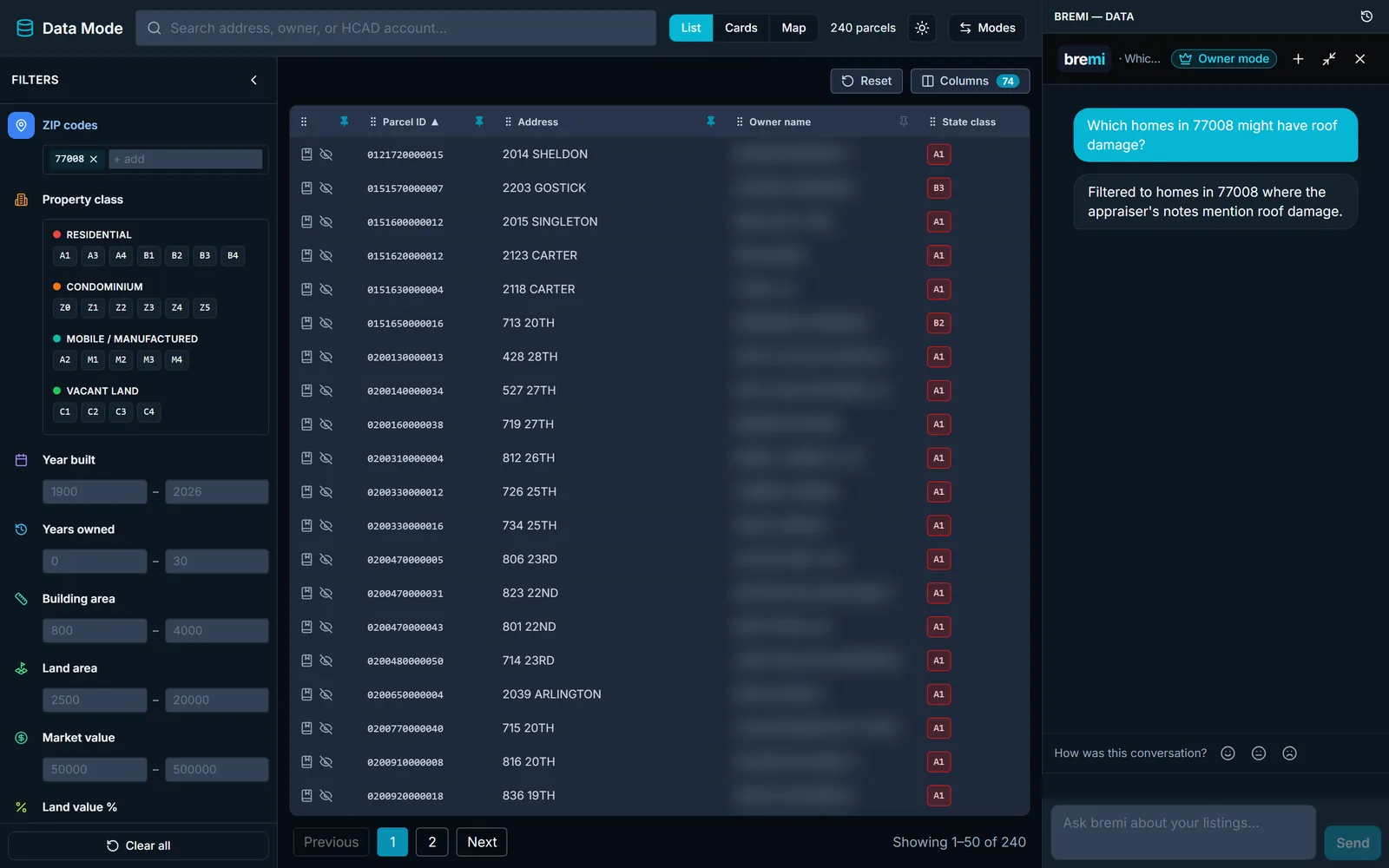This screenshot has height=868, width=1389.
Task: Open chat history clock icon
Action: tap(1366, 16)
